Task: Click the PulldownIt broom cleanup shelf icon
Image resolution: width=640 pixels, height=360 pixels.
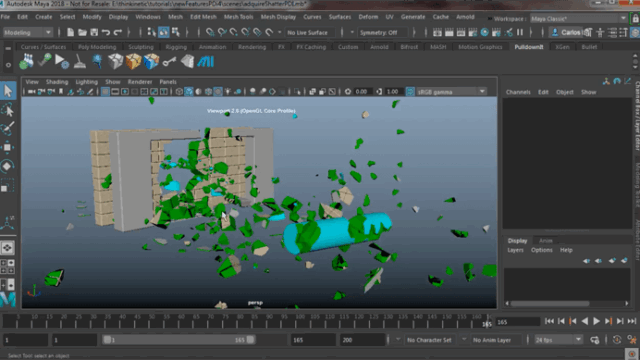Action: click(x=80, y=62)
